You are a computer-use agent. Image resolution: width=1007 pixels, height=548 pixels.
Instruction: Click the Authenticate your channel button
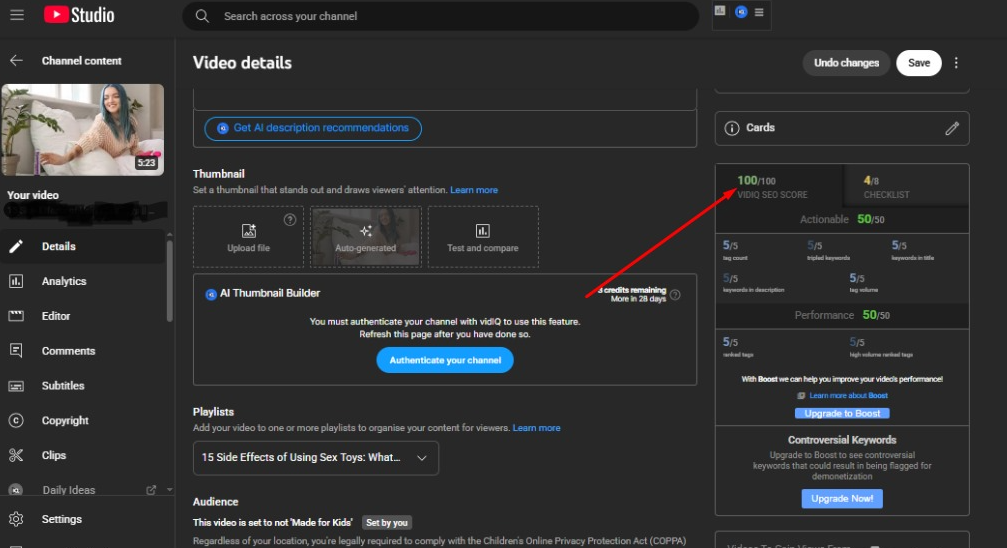(444, 360)
